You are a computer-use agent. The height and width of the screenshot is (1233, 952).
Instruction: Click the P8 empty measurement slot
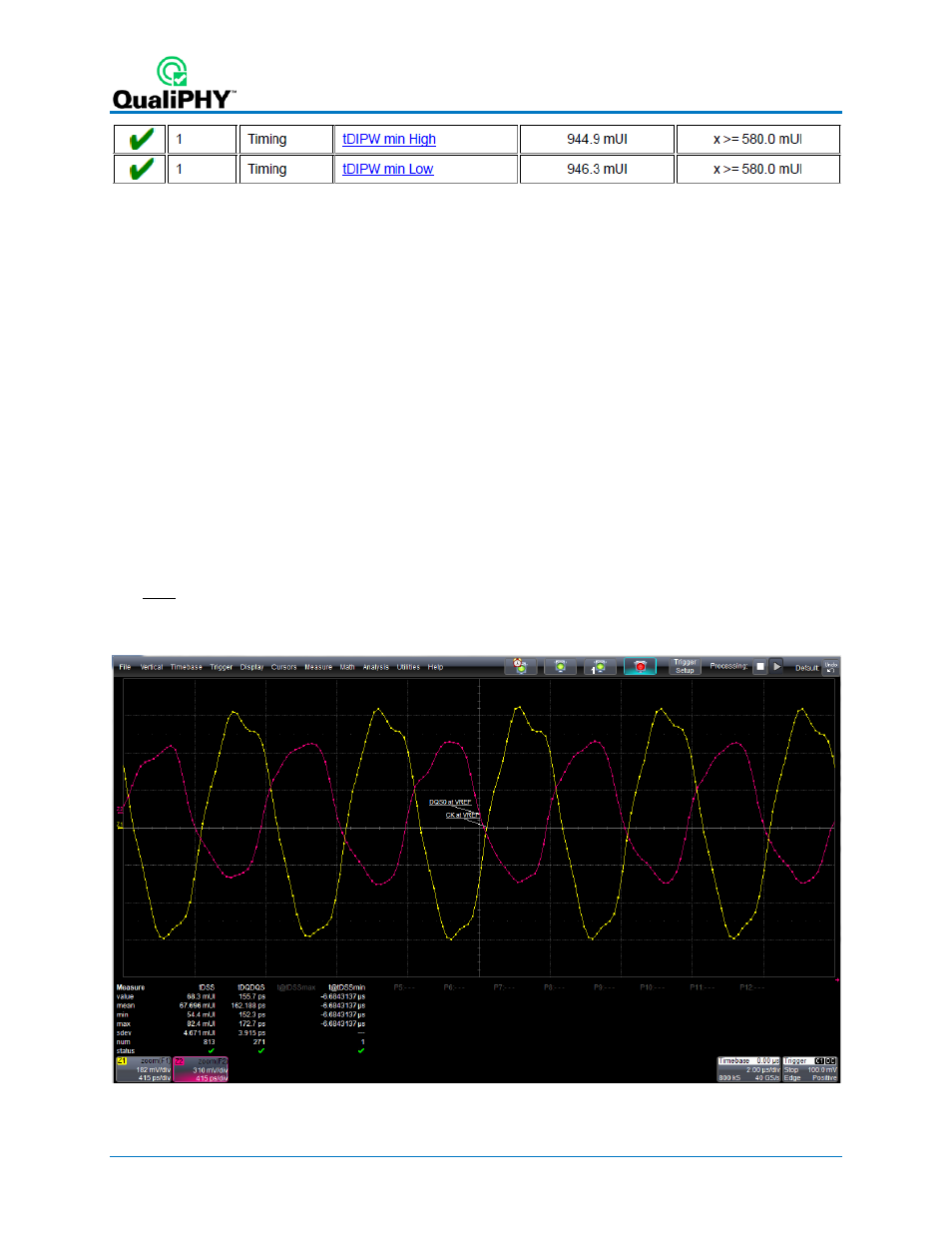point(554,987)
